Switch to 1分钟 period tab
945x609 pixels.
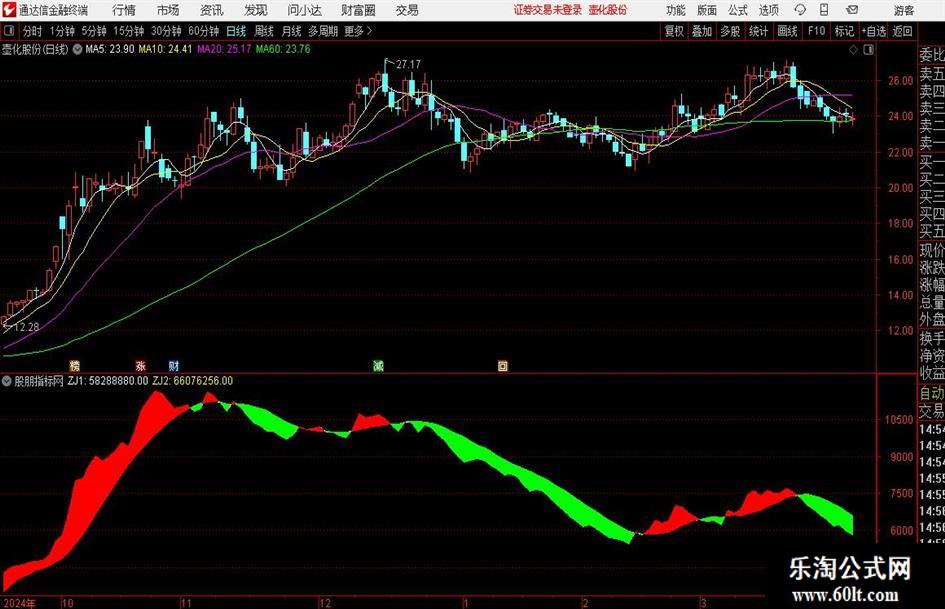[x=61, y=31]
